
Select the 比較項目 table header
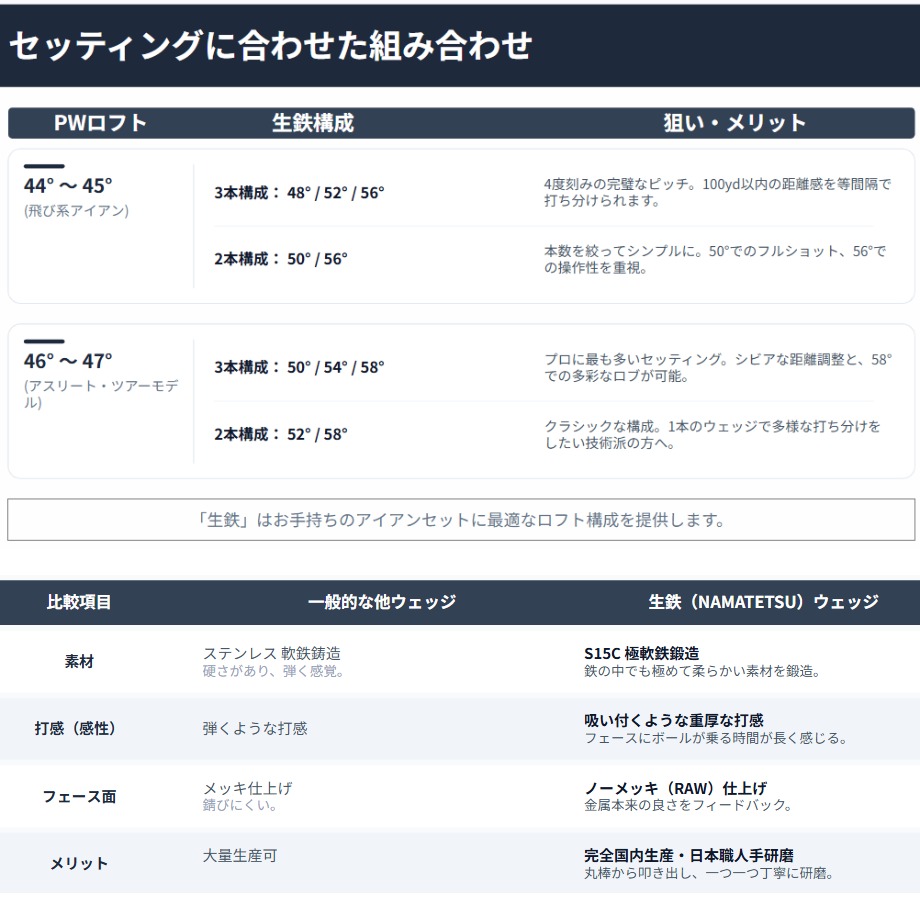point(79,602)
